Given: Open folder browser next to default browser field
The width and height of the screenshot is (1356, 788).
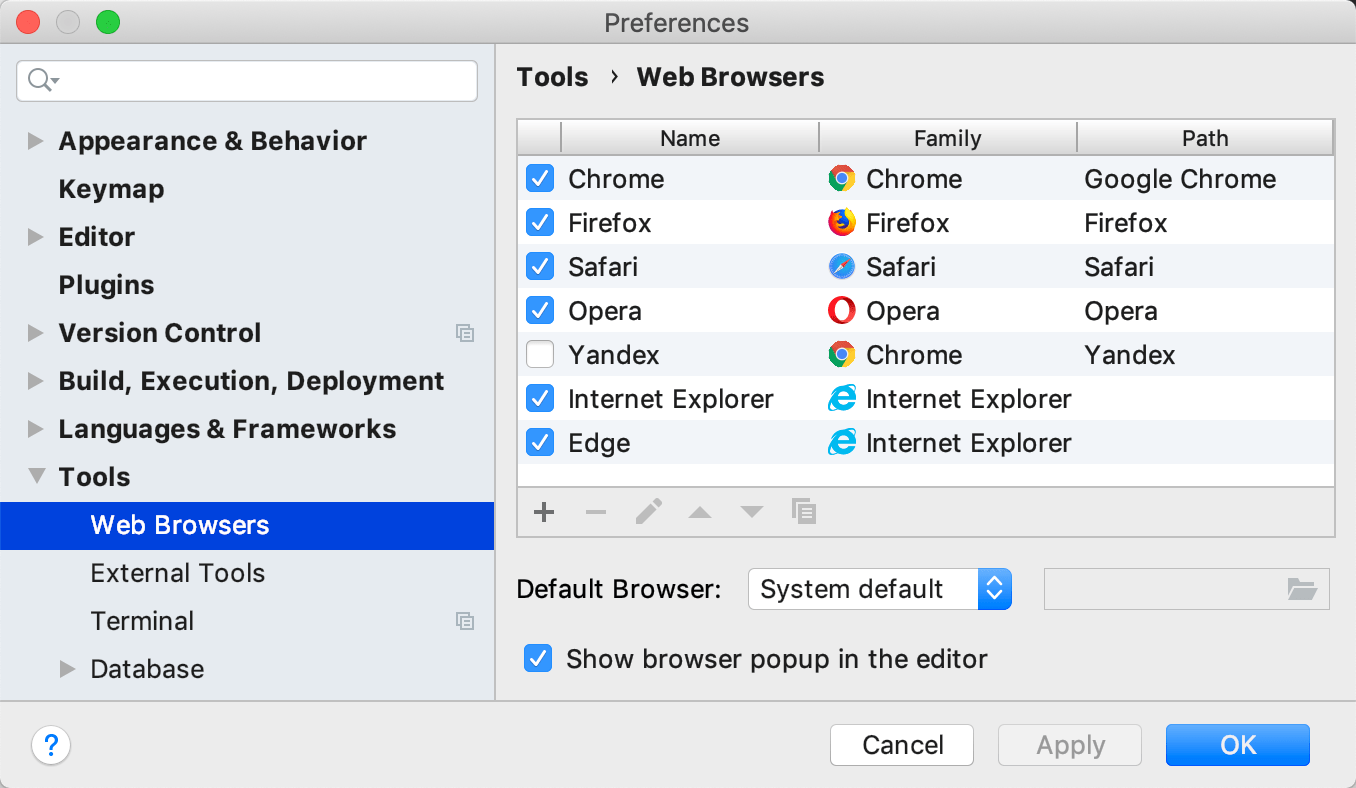Looking at the screenshot, I should click(x=1302, y=589).
